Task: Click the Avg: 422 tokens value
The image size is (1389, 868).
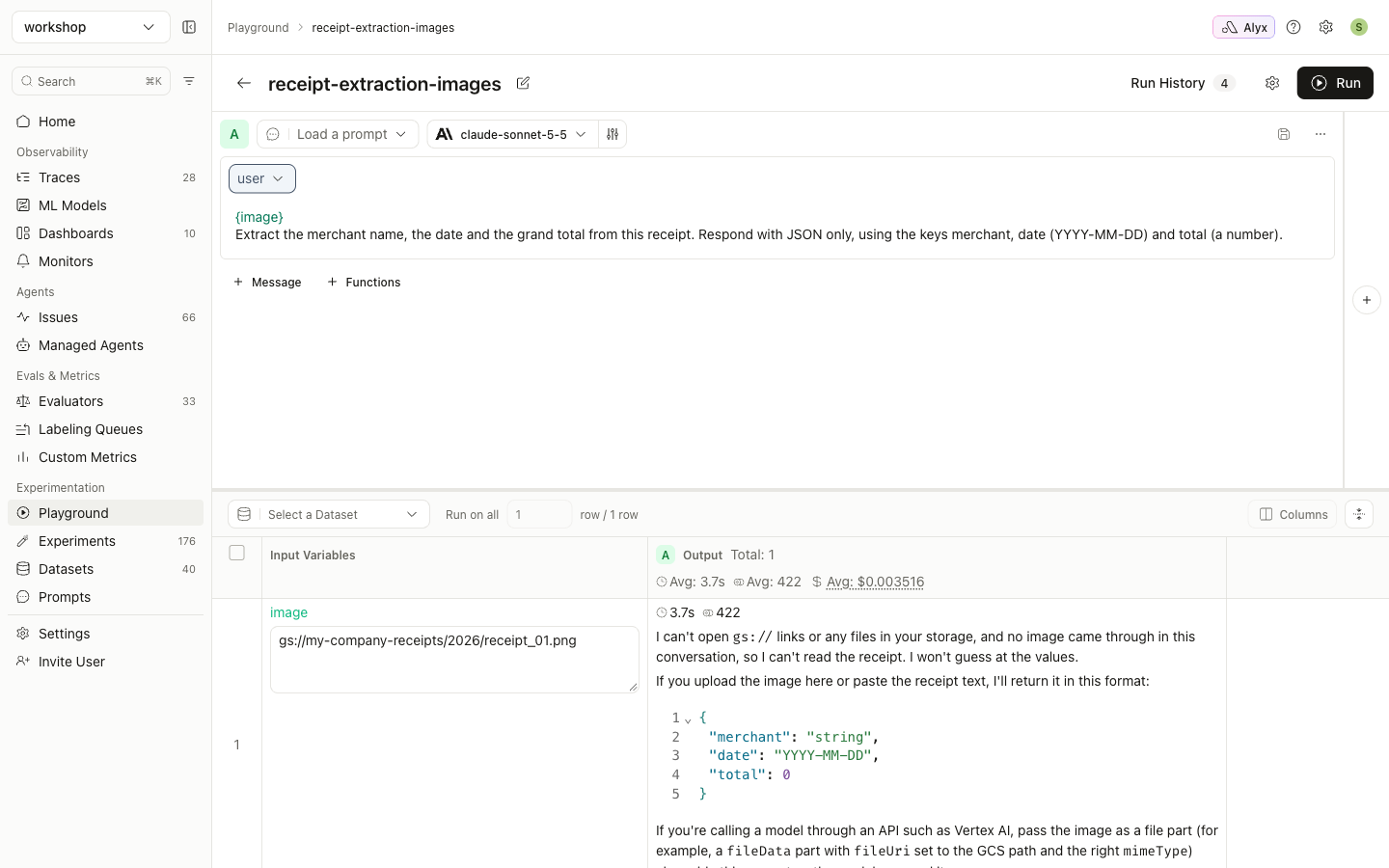Action: [x=768, y=582]
